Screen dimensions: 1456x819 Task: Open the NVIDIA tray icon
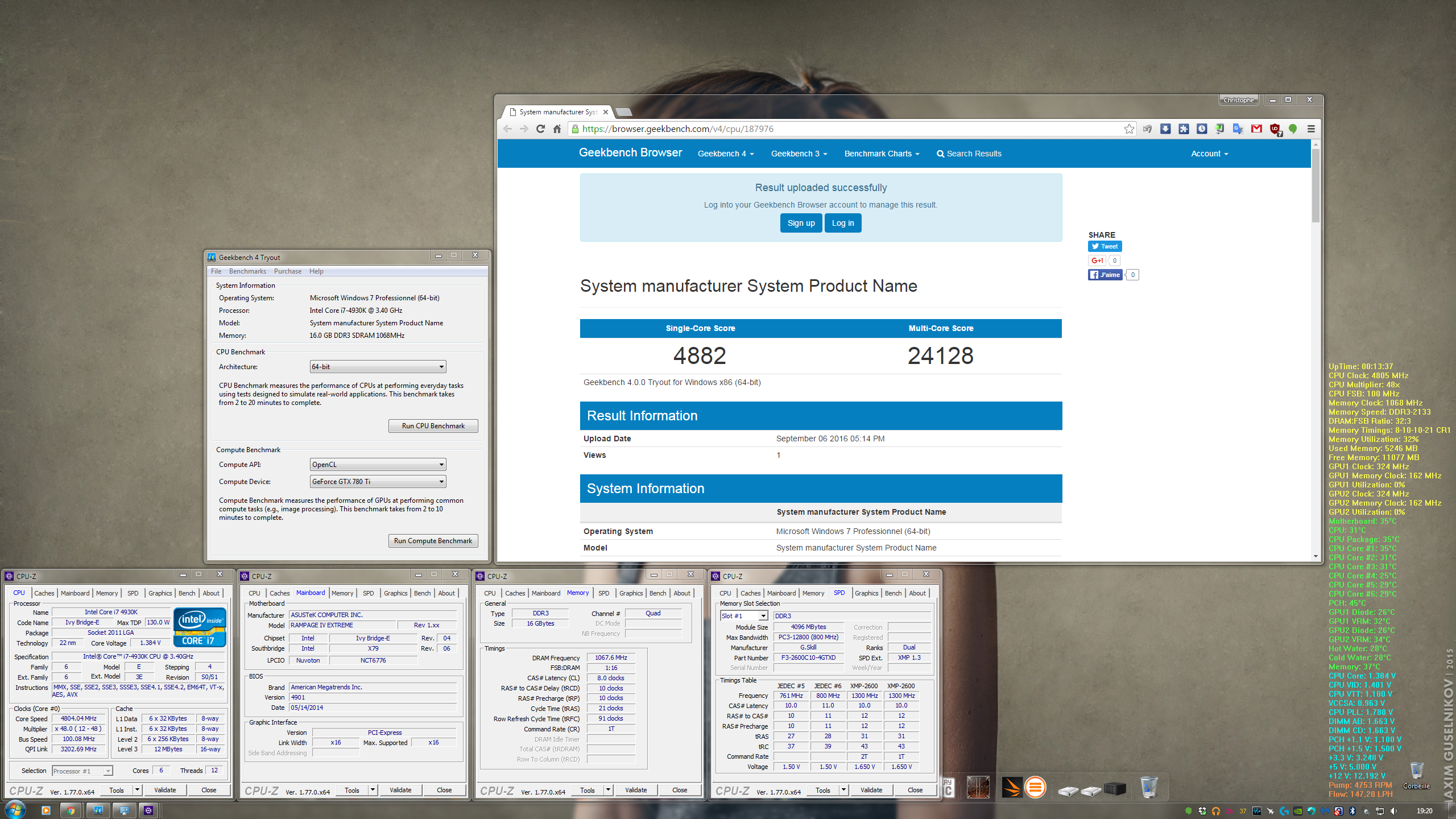coord(1297,811)
